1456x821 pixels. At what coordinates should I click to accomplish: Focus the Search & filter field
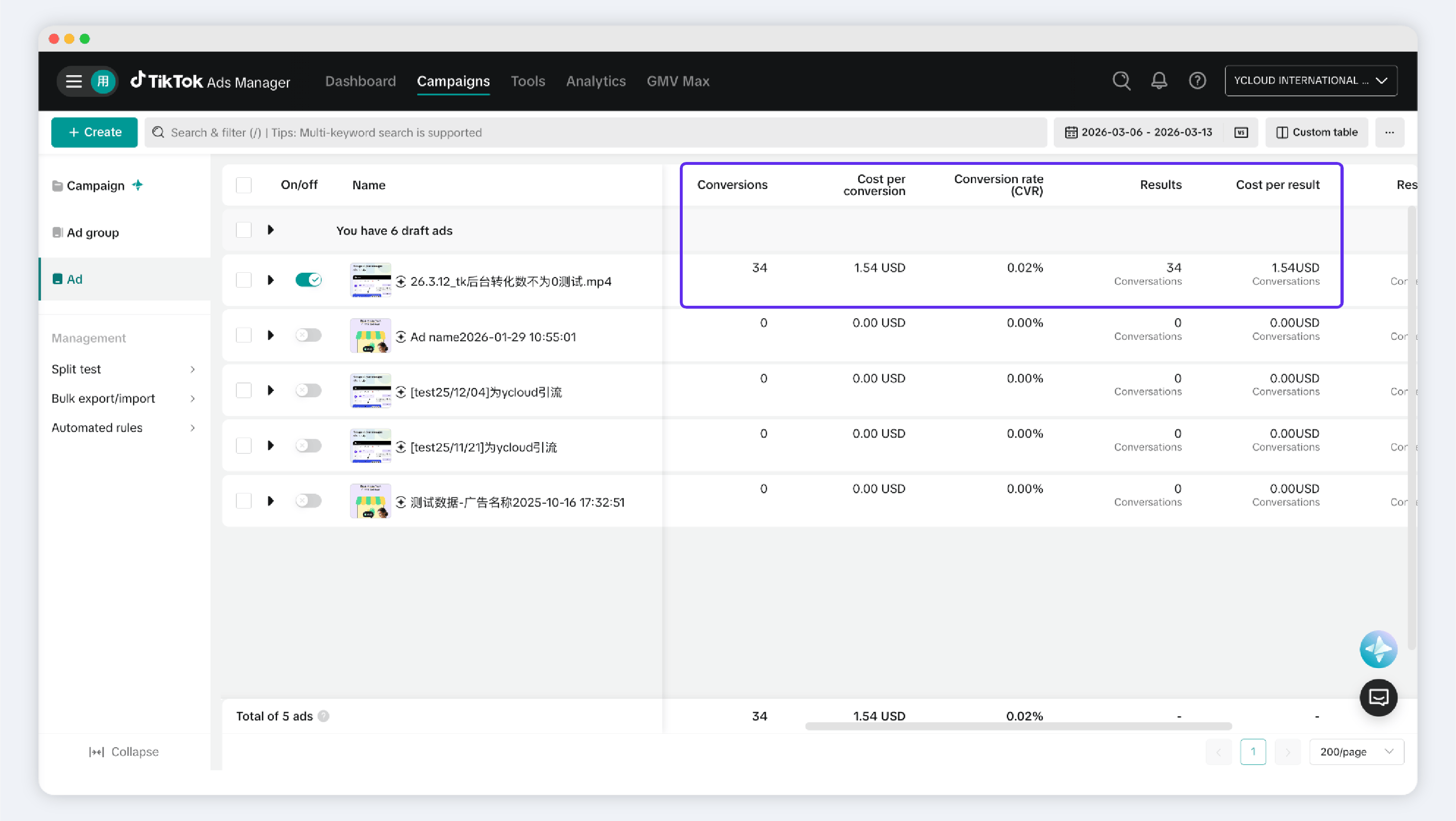(596, 132)
